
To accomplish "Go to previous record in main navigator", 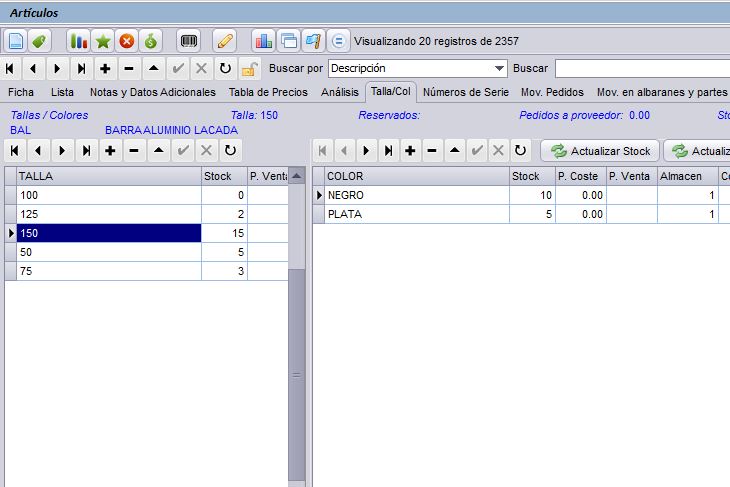I will tap(33, 69).
